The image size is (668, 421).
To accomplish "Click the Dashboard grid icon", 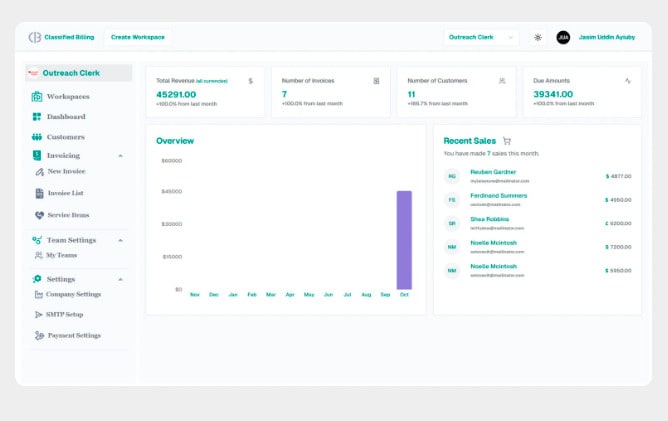I will (37, 117).
